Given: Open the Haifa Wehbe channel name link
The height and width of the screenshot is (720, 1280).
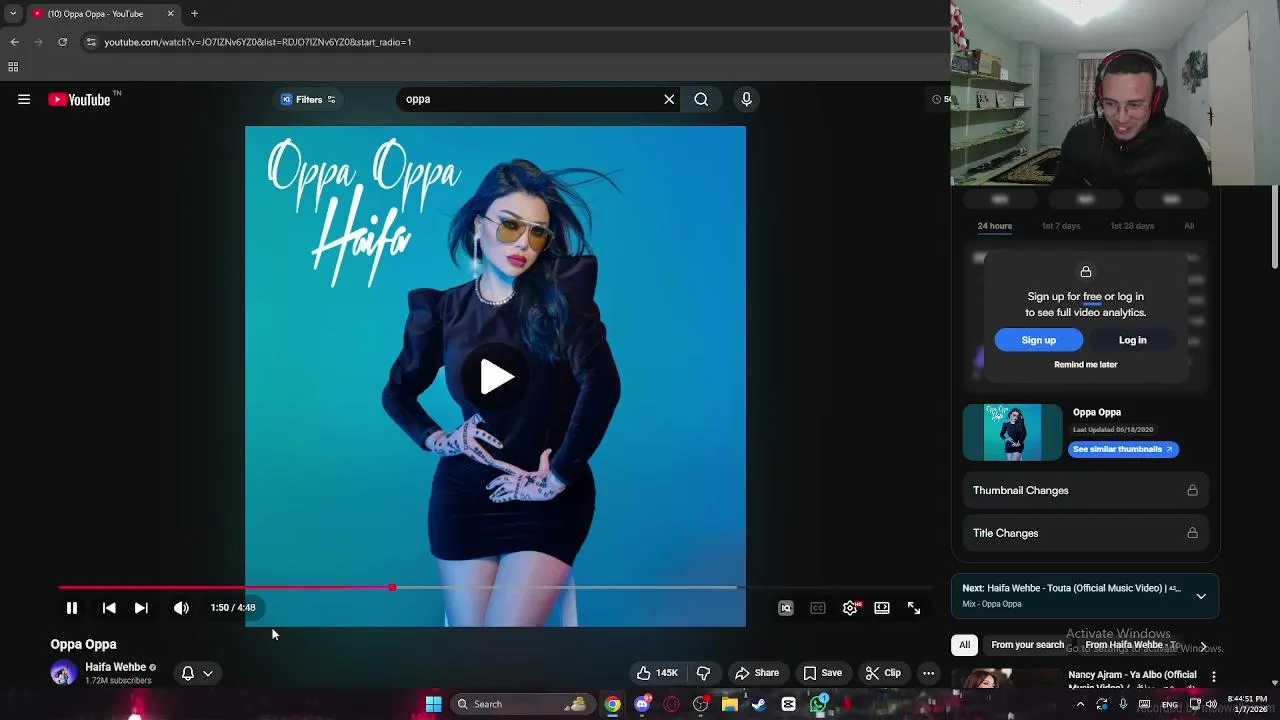Looking at the screenshot, I should click(115, 667).
